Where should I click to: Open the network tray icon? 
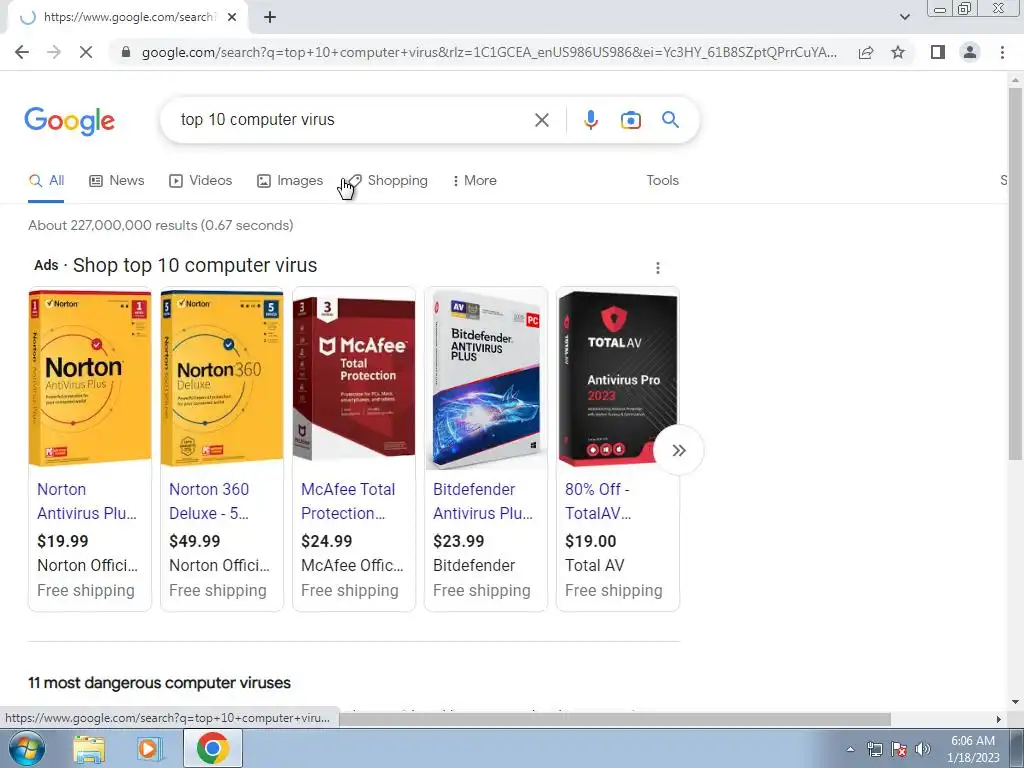(x=874, y=749)
